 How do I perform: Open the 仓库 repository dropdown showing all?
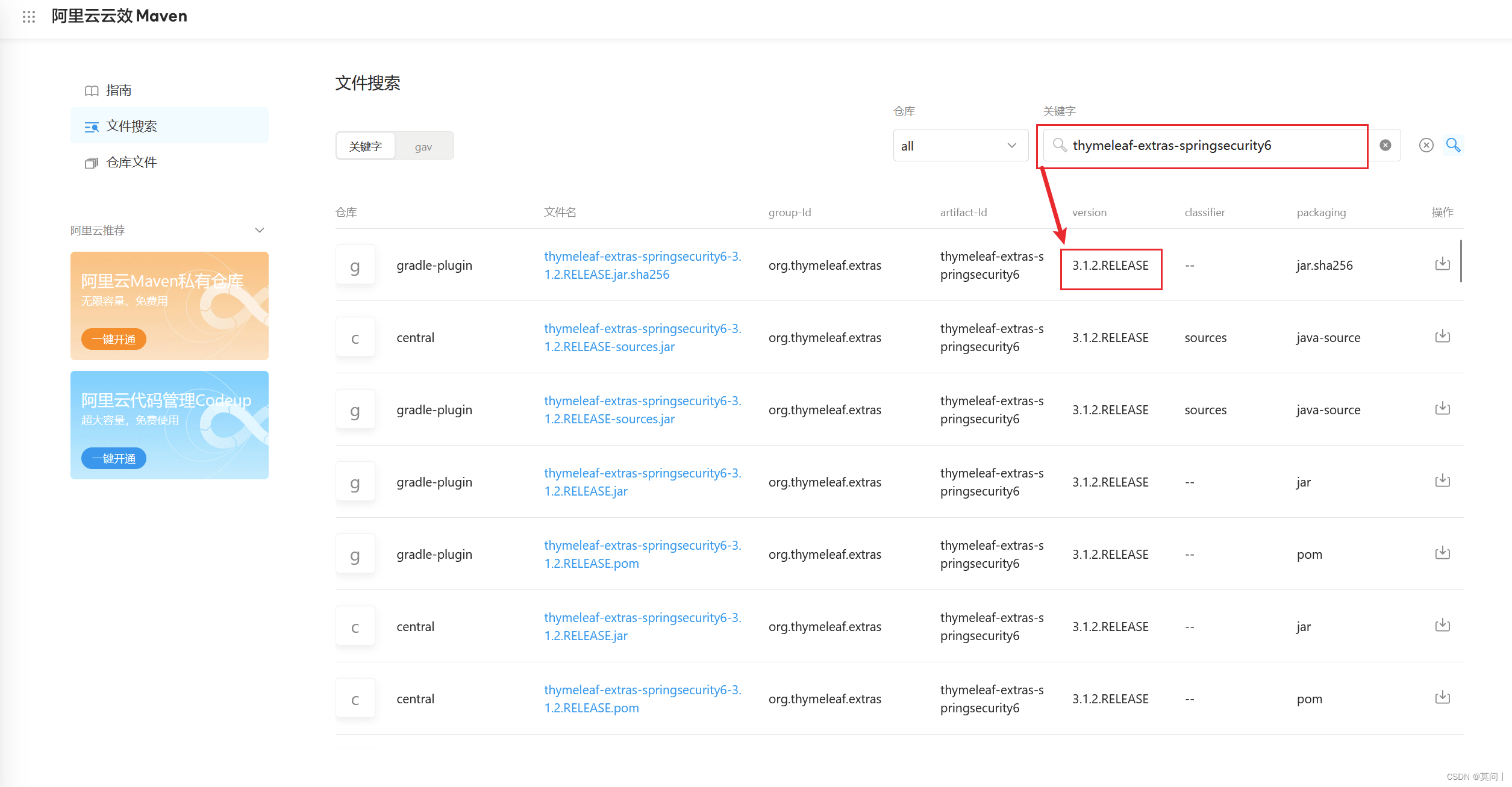pyautogui.click(x=960, y=146)
